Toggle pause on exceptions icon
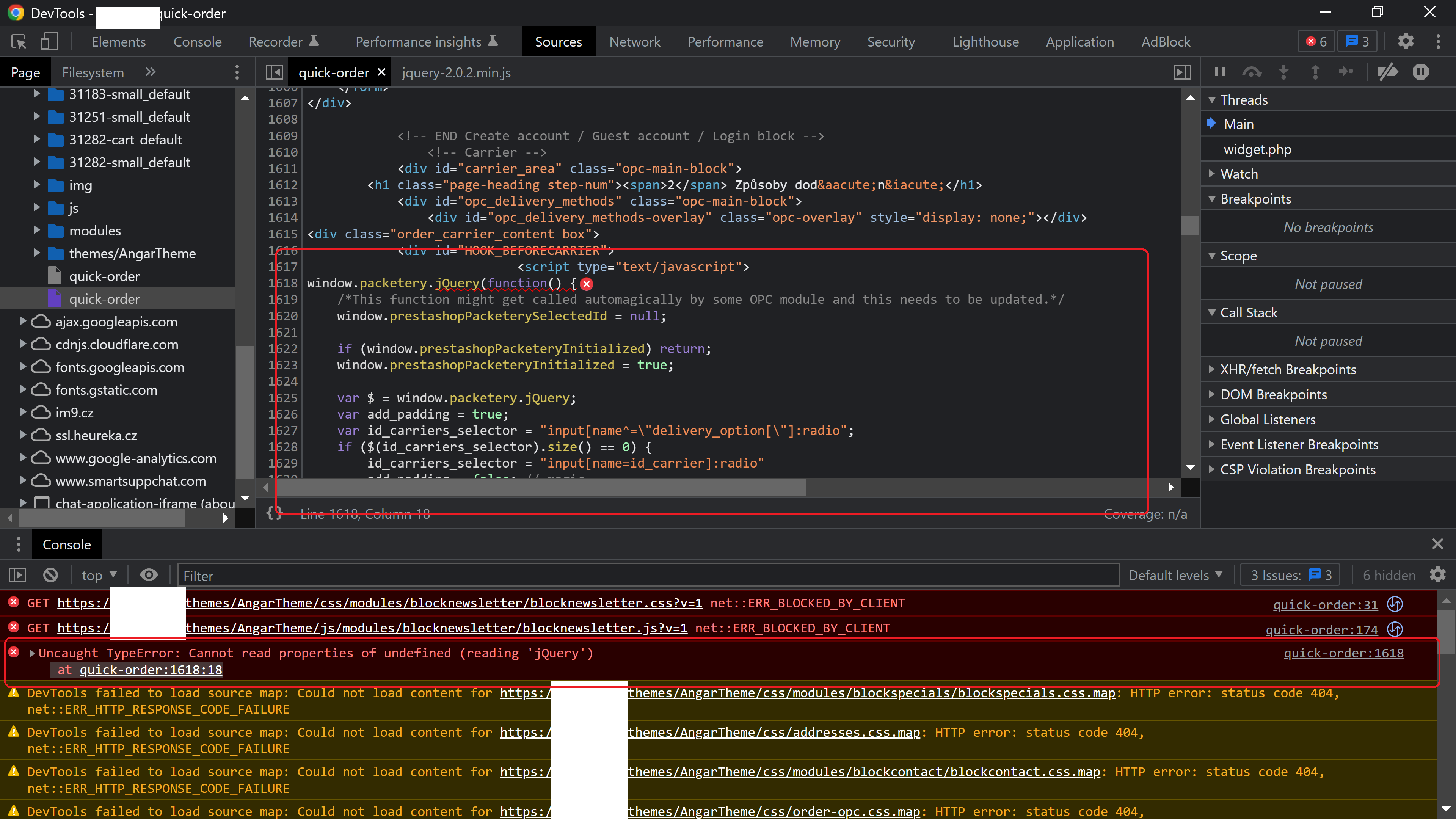Image resolution: width=1456 pixels, height=819 pixels. pyautogui.click(x=1420, y=72)
